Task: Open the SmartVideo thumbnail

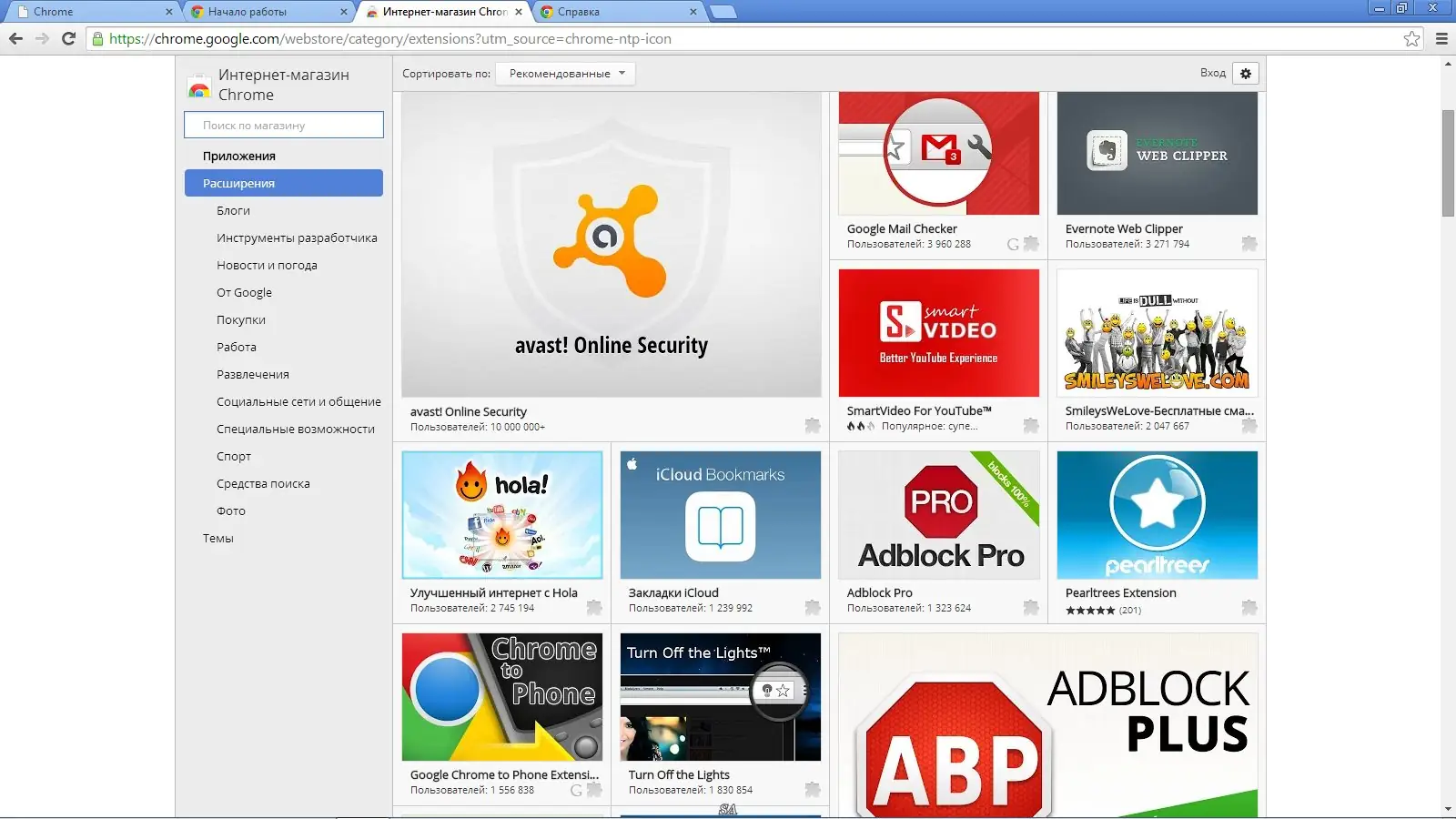Action: click(x=939, y=333)
